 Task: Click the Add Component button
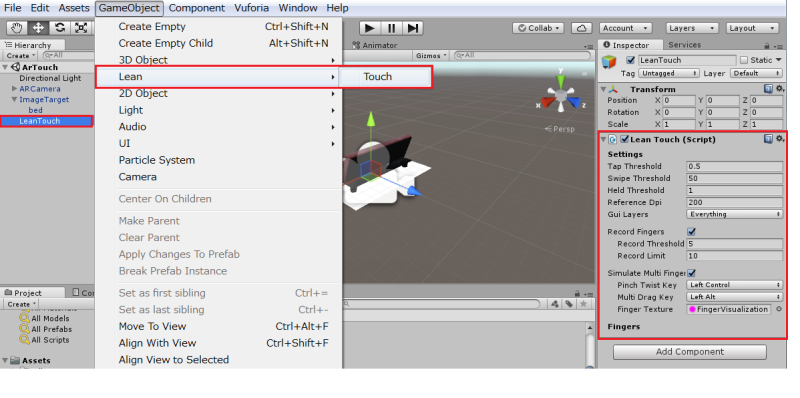coord(690,352)
